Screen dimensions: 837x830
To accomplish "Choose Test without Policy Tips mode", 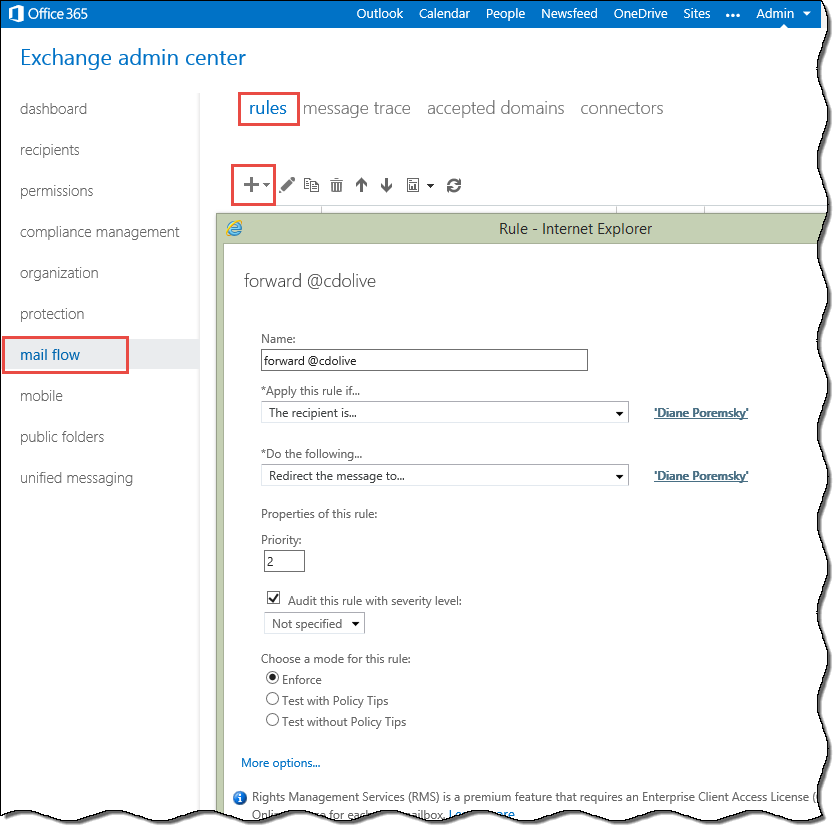I will pos(272,721).
